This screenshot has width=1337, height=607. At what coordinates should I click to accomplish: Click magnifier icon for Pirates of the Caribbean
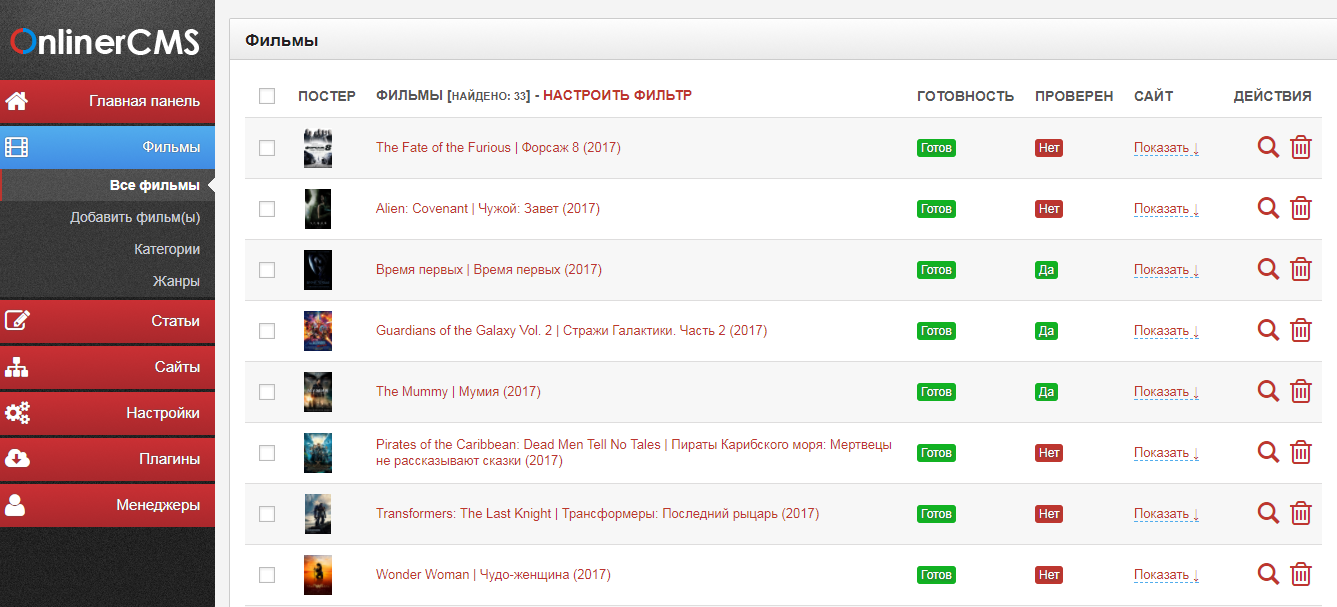click(1268, 453)
